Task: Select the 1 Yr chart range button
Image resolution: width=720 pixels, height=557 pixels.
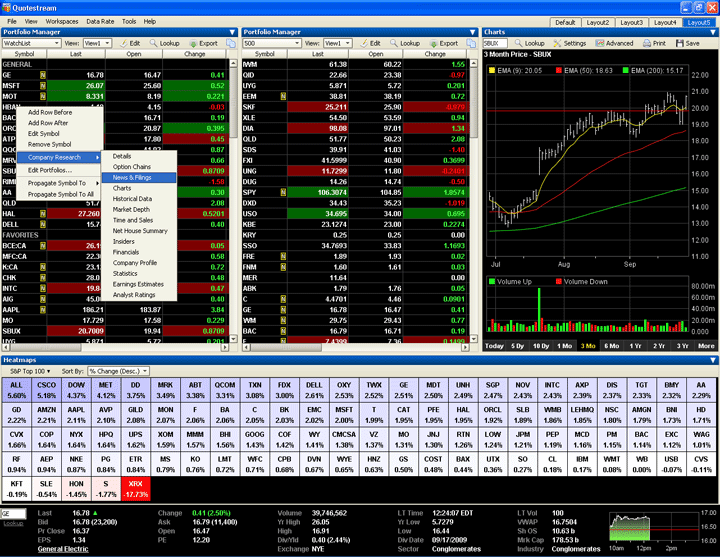Action: [659, 346]
